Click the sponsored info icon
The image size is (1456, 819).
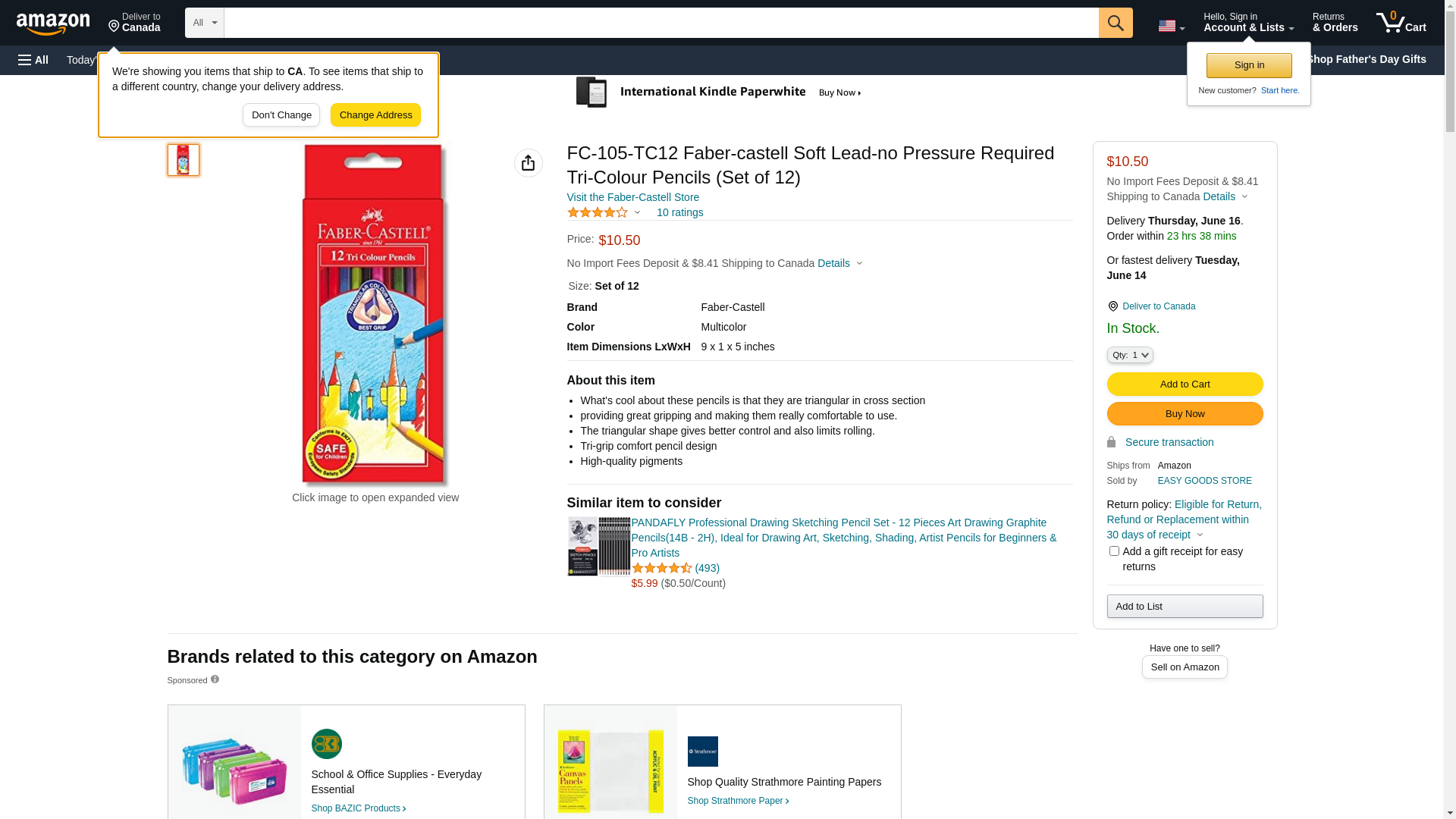(215, 679)
